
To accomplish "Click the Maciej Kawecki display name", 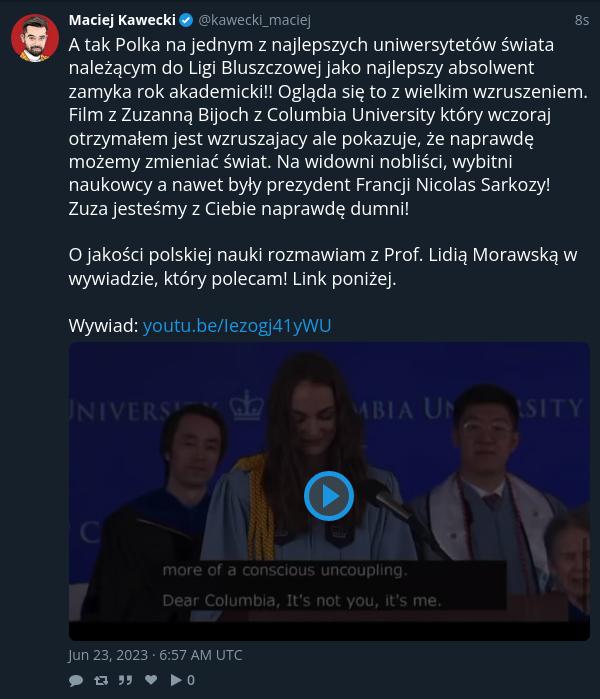I will [x=122, y=20].
